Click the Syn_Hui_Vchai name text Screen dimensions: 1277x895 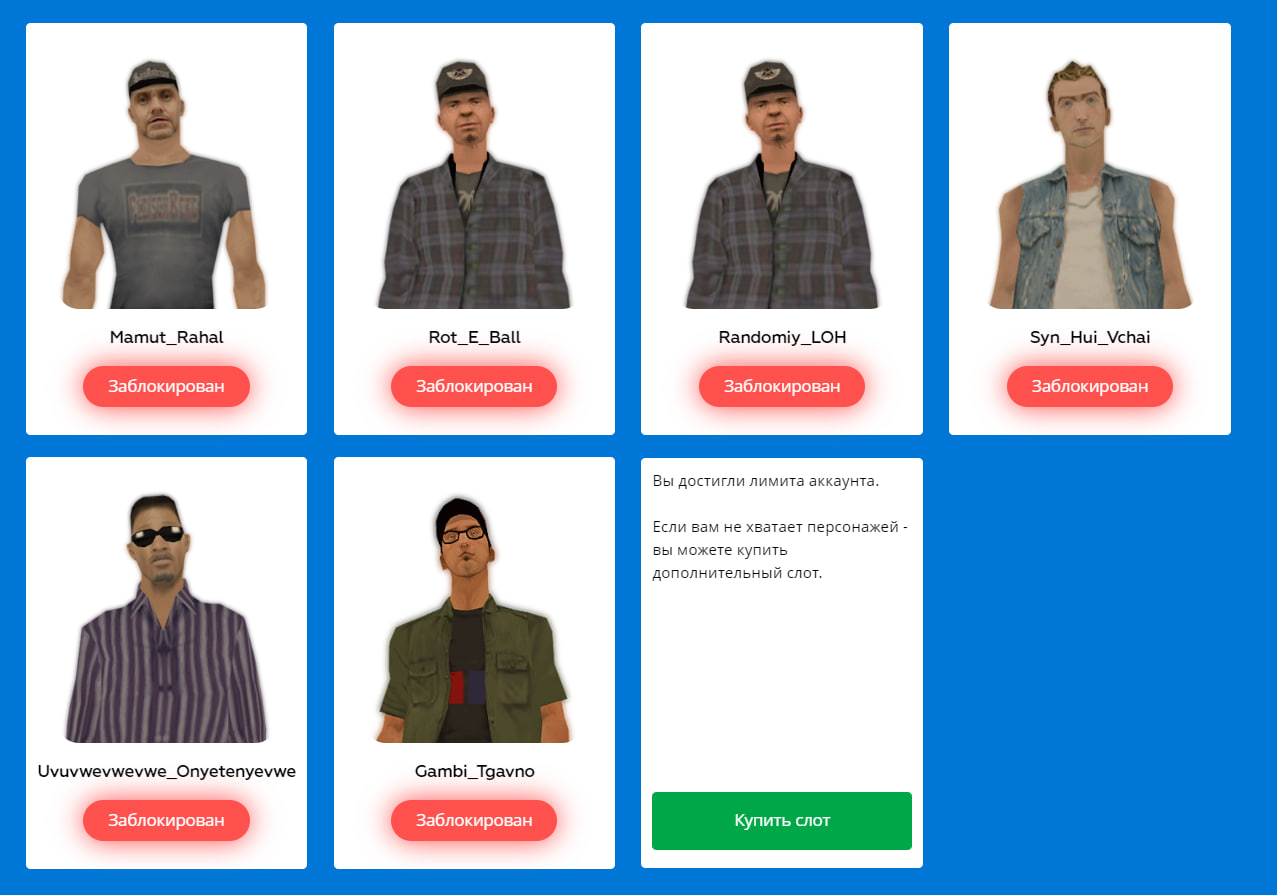coord(1090,337)
